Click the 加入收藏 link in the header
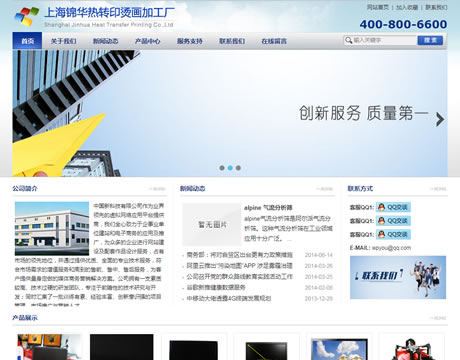This screenshot has width=460, height=360. click(407, 7)
